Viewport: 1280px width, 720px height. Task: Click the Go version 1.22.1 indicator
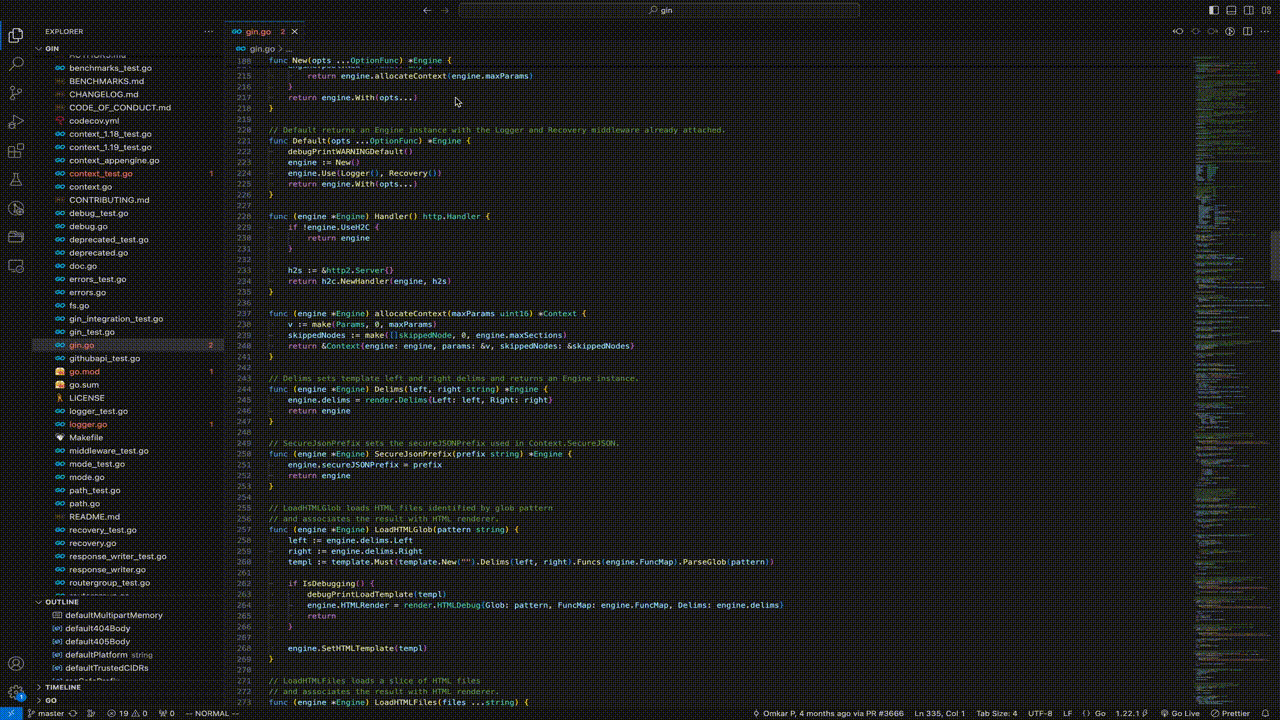pos(1130,713)
